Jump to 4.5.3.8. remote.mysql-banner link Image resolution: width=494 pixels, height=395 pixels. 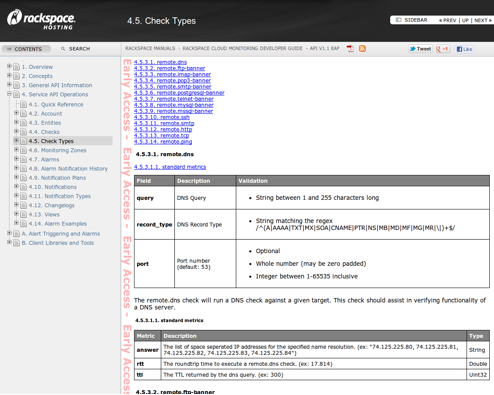pyautogui.click(x=174, y=105)
